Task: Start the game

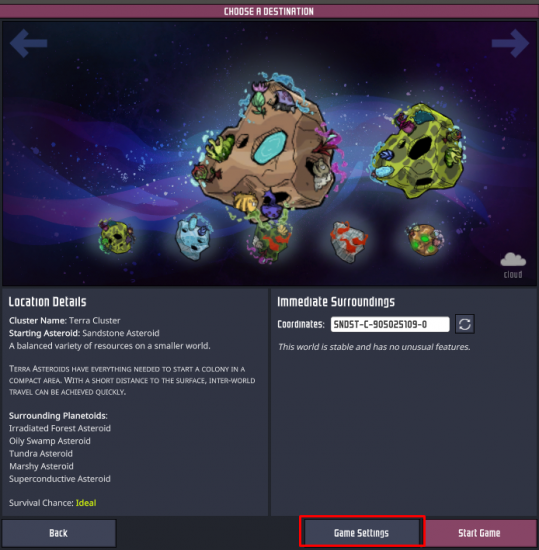Action: point(479,533)
